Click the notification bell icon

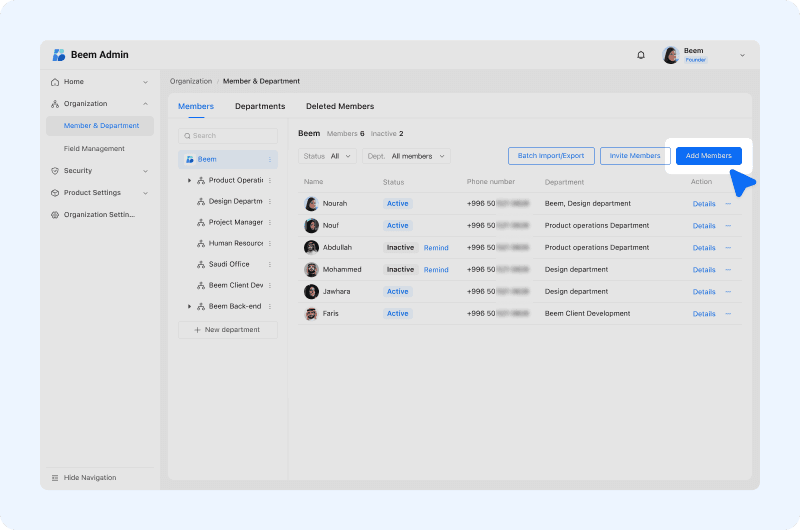(x=641, y=55)
